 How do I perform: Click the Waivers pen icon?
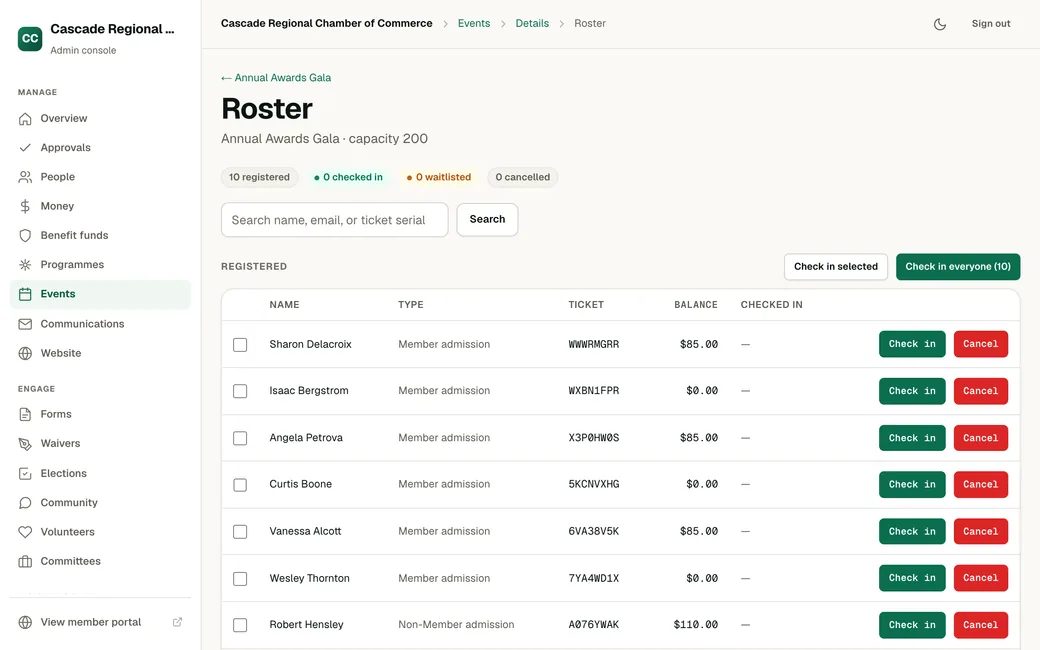click(x=25, y=444)
